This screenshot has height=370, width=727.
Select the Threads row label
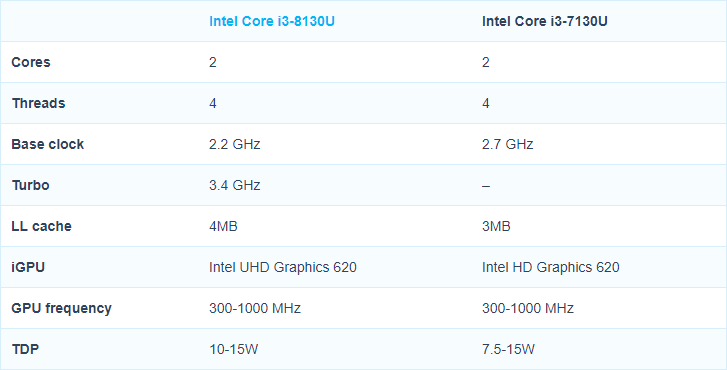coord(38,103)
